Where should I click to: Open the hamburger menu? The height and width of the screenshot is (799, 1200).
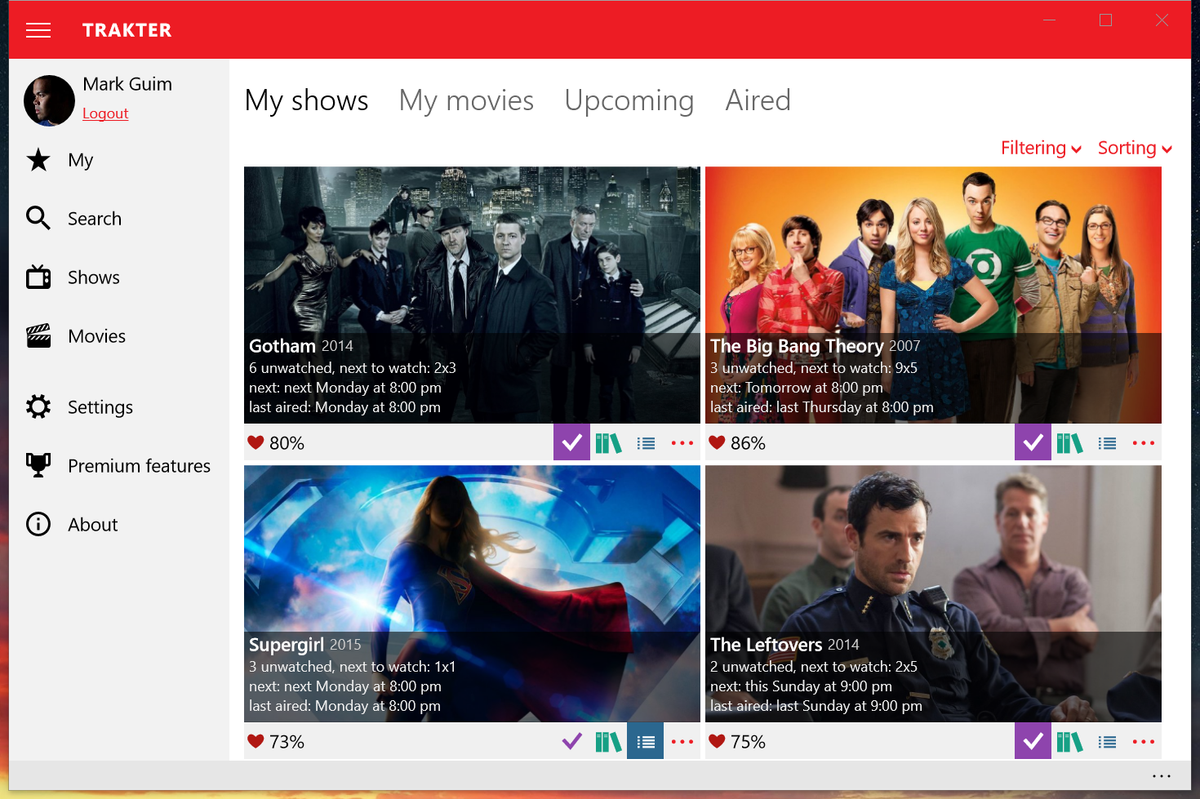pos(38,30)
